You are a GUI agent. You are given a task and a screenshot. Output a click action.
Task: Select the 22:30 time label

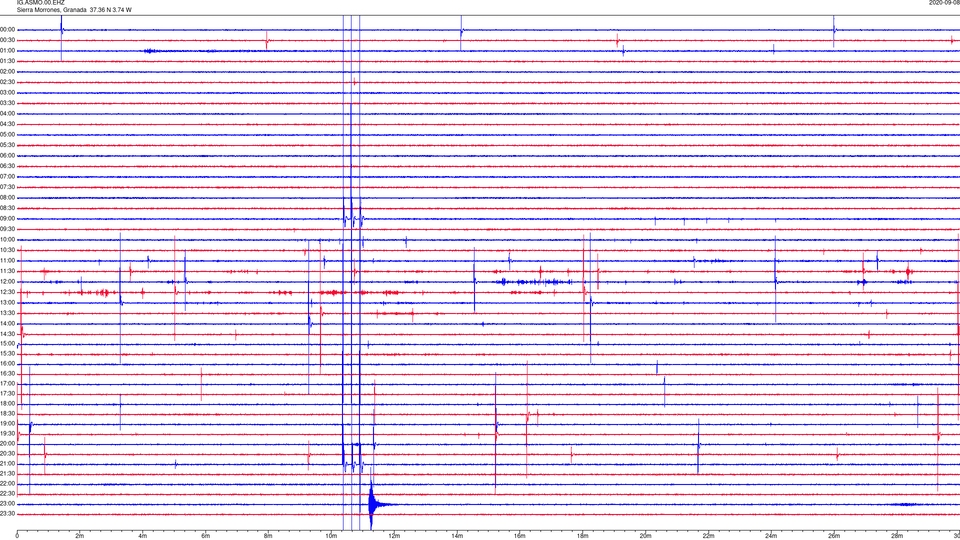click(x=8, y=493)
